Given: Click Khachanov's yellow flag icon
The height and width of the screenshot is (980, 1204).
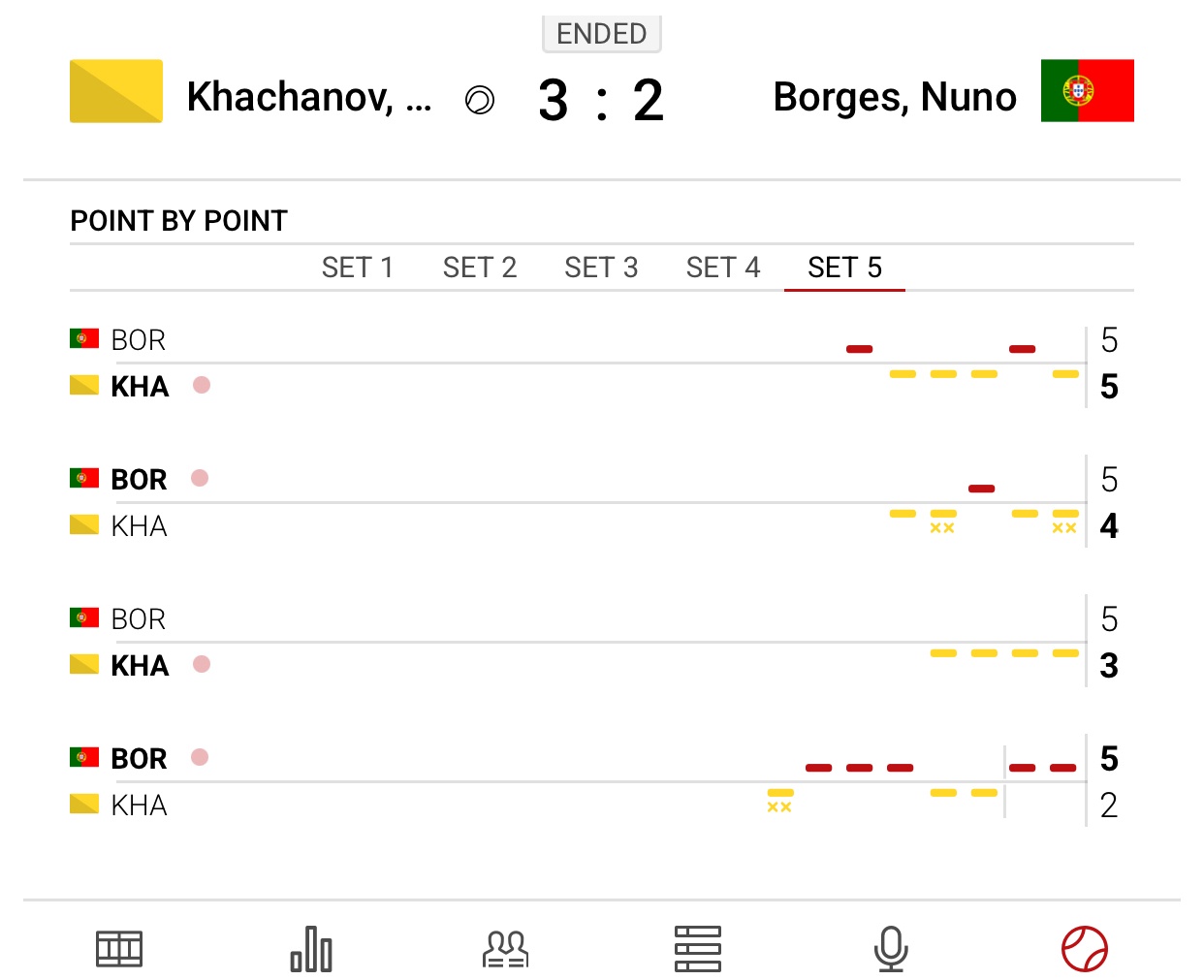Looking at the screenshot, I should [x=116, y=91].
